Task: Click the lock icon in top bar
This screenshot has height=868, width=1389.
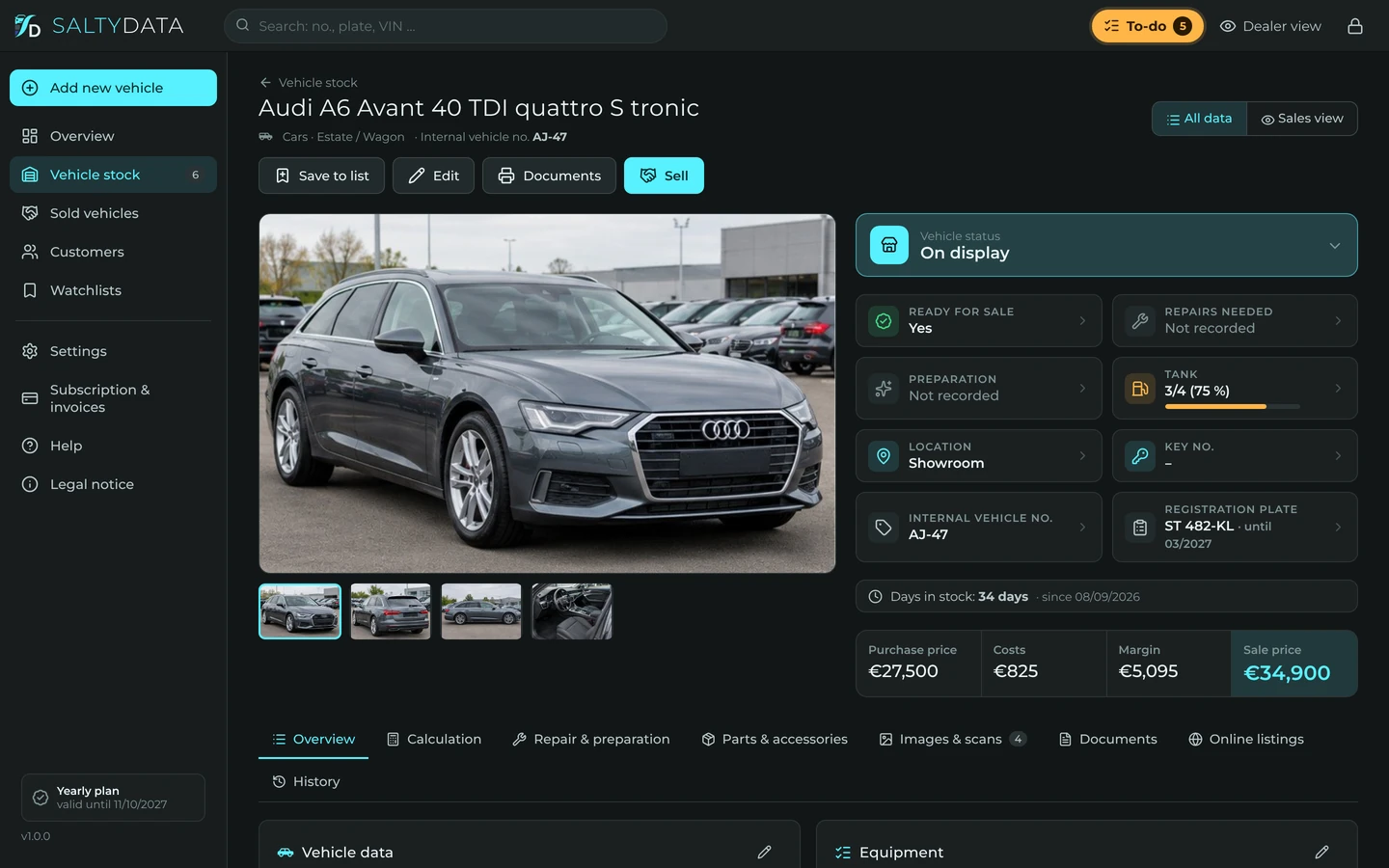Action: (1354, 26)
